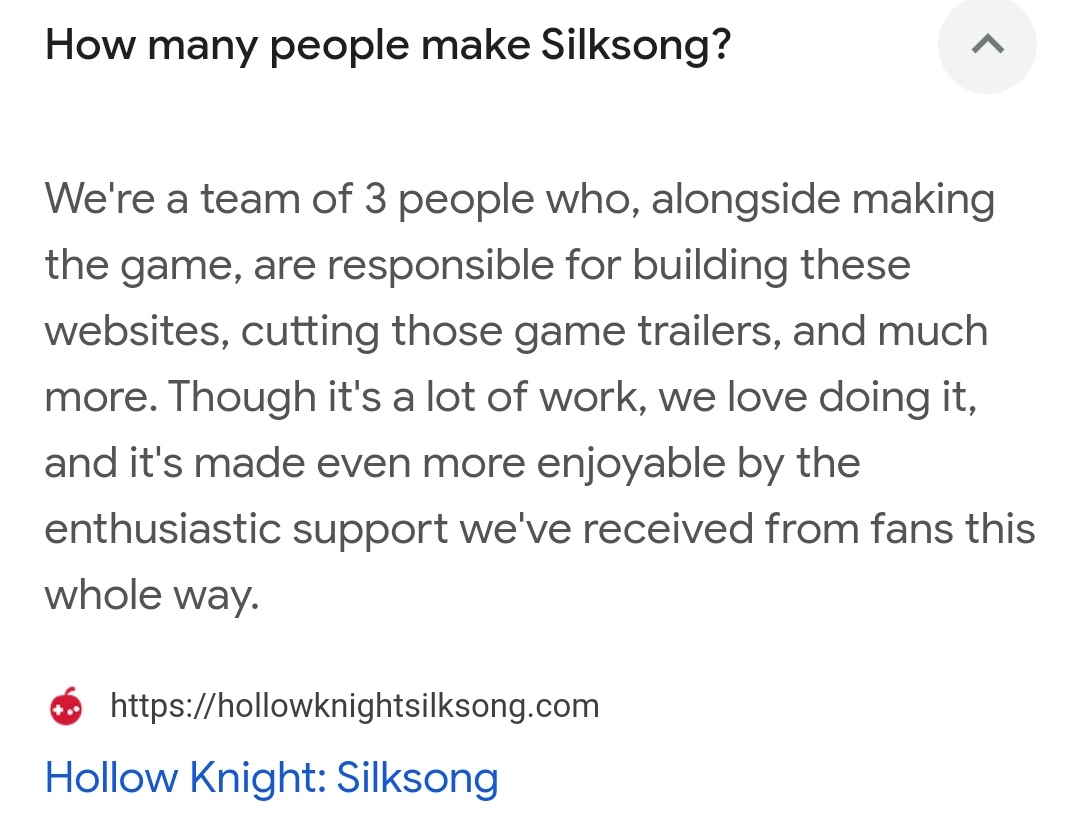1080x820 pixels.
Task: Click the gray circle around the chevron
Action: [x=987, y=45]
